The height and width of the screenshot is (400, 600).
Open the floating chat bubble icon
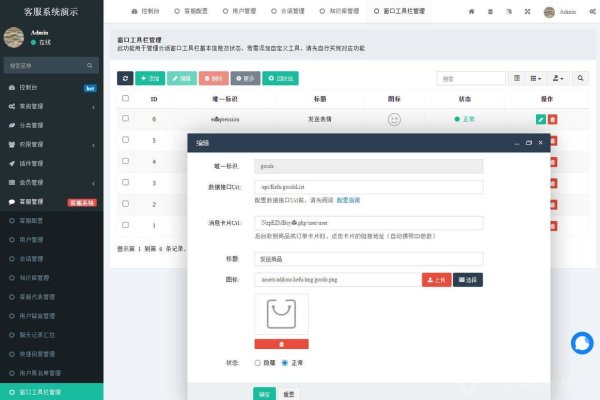(582, 343)
